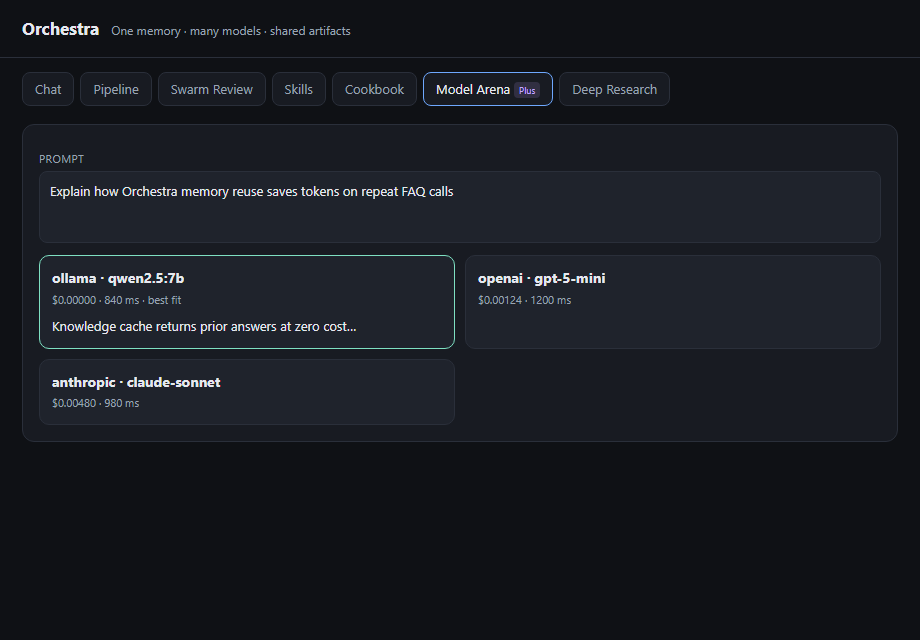
Task: Click the 'Knowledge cache returns prior answers' text
Action: [x=204, y=327]
